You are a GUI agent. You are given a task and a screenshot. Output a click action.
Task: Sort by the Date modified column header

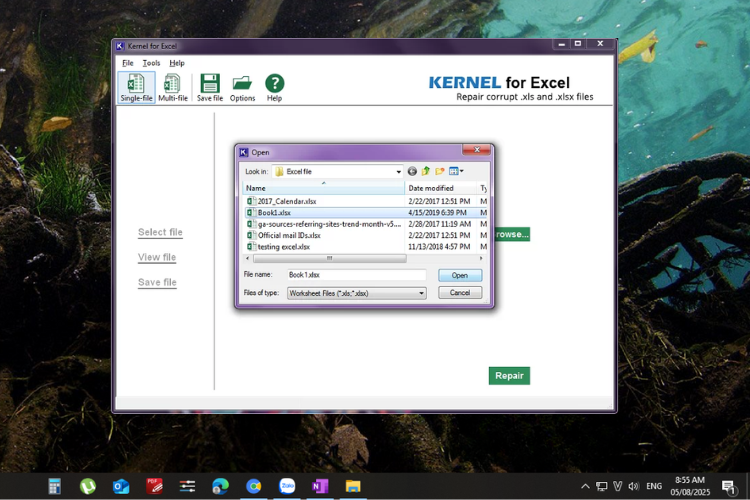[x=441, y=188]
